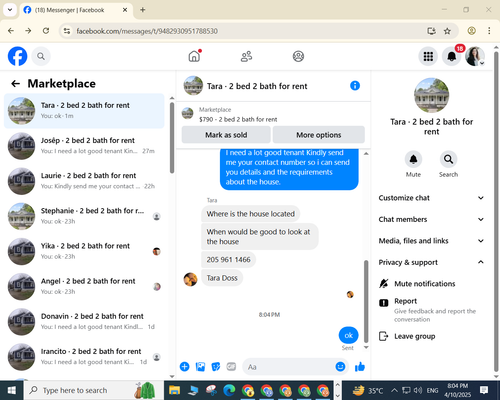Viewport: 500px width, 400px height.
Task: Click Mark as sold button
Action: [226, 135]
